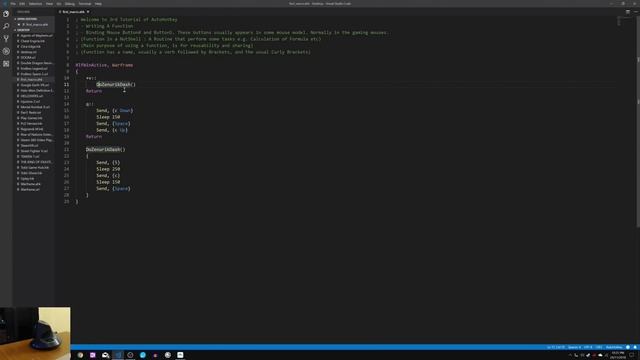Open the Debug view icon
The image size is (640, 360).
[6, 51]
